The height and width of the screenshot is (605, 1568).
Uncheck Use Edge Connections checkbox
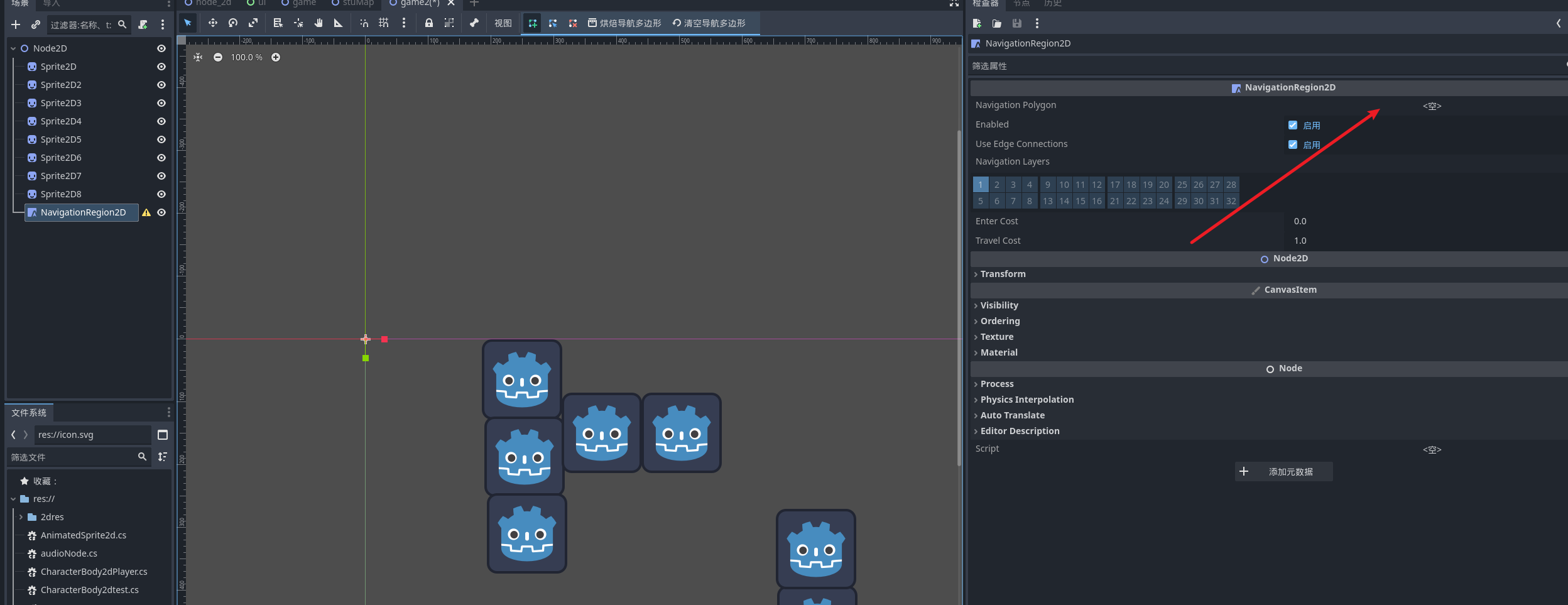pos(1293,144)
